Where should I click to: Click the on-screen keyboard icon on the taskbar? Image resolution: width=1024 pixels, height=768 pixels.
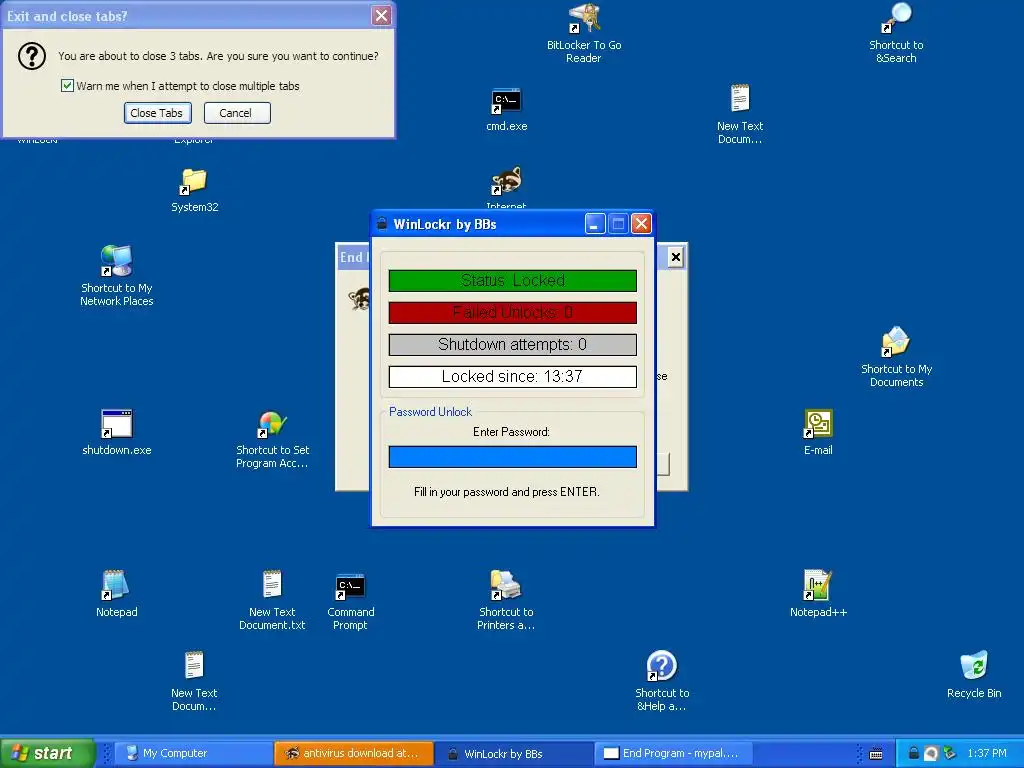(x=876, y=754)
